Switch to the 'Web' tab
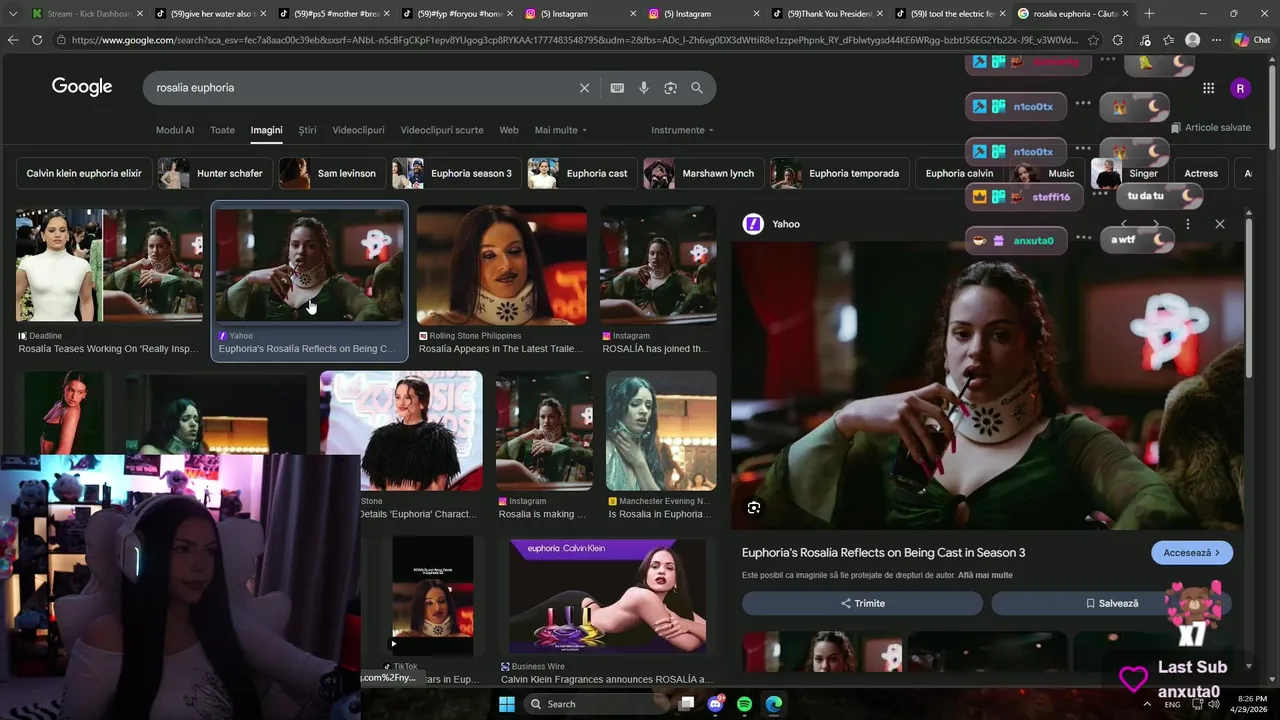 pyautogui.click(x=509, y=130)
